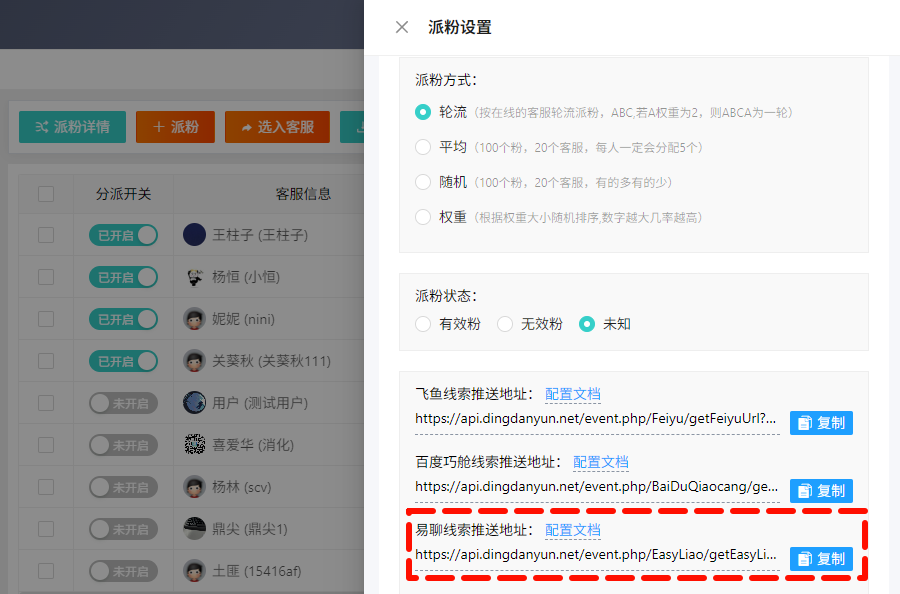This screenshot has height=594, width=900.
Task: Turn off dispatch toggle for 王柱子
Action: coord(124,235)
